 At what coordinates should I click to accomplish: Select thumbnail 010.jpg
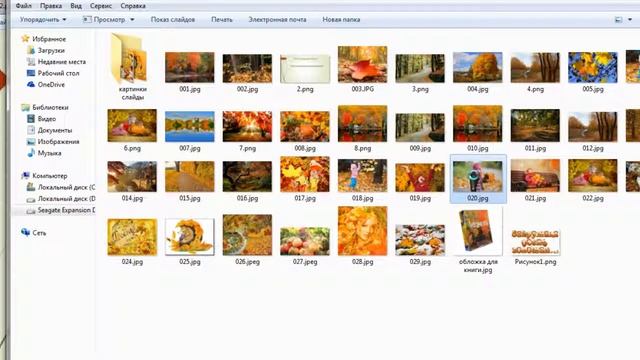click(478, 124)
